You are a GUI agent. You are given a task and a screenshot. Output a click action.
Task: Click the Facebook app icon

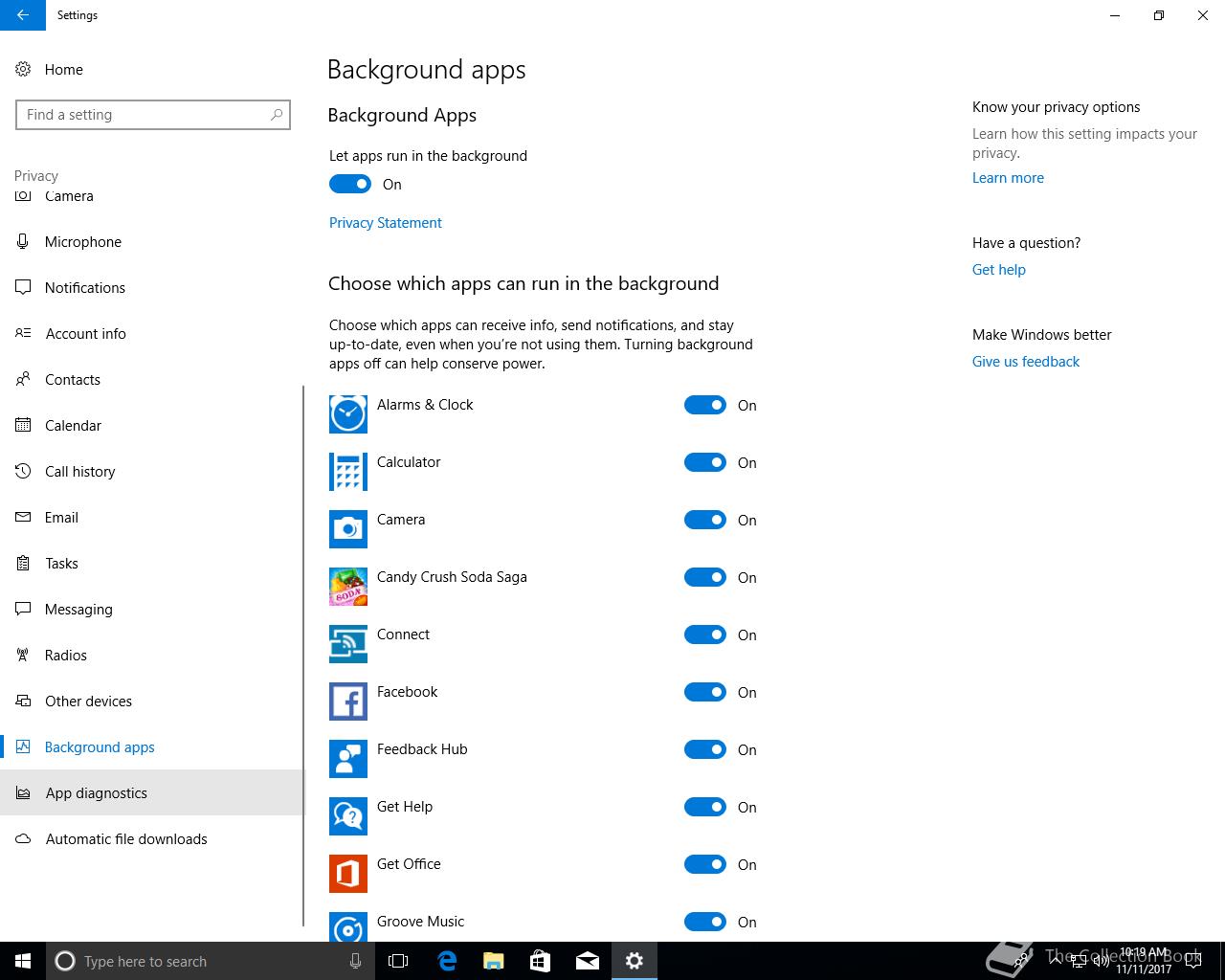click(347, 701)
